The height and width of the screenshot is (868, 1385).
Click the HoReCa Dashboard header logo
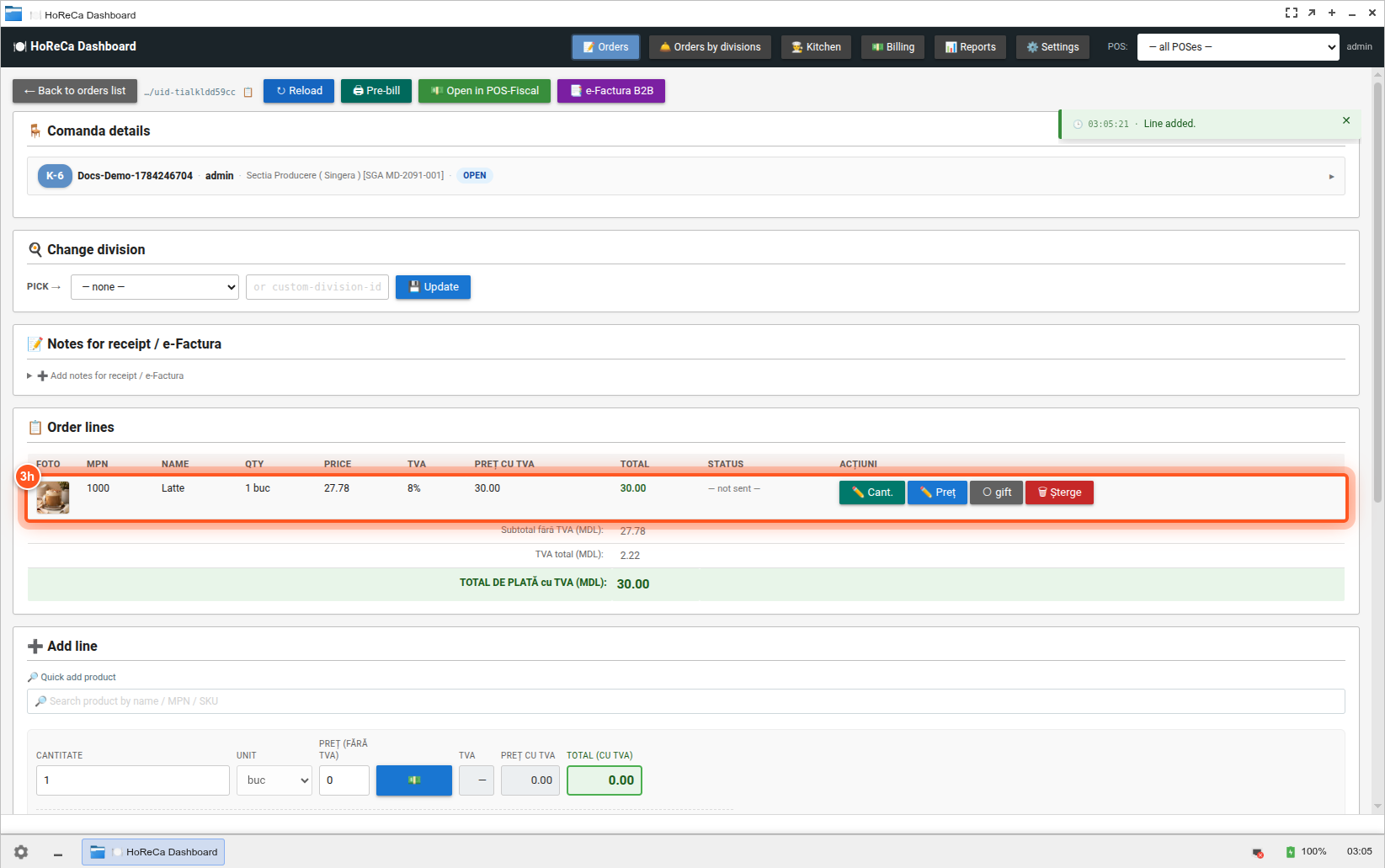click(x=75, y=47)
